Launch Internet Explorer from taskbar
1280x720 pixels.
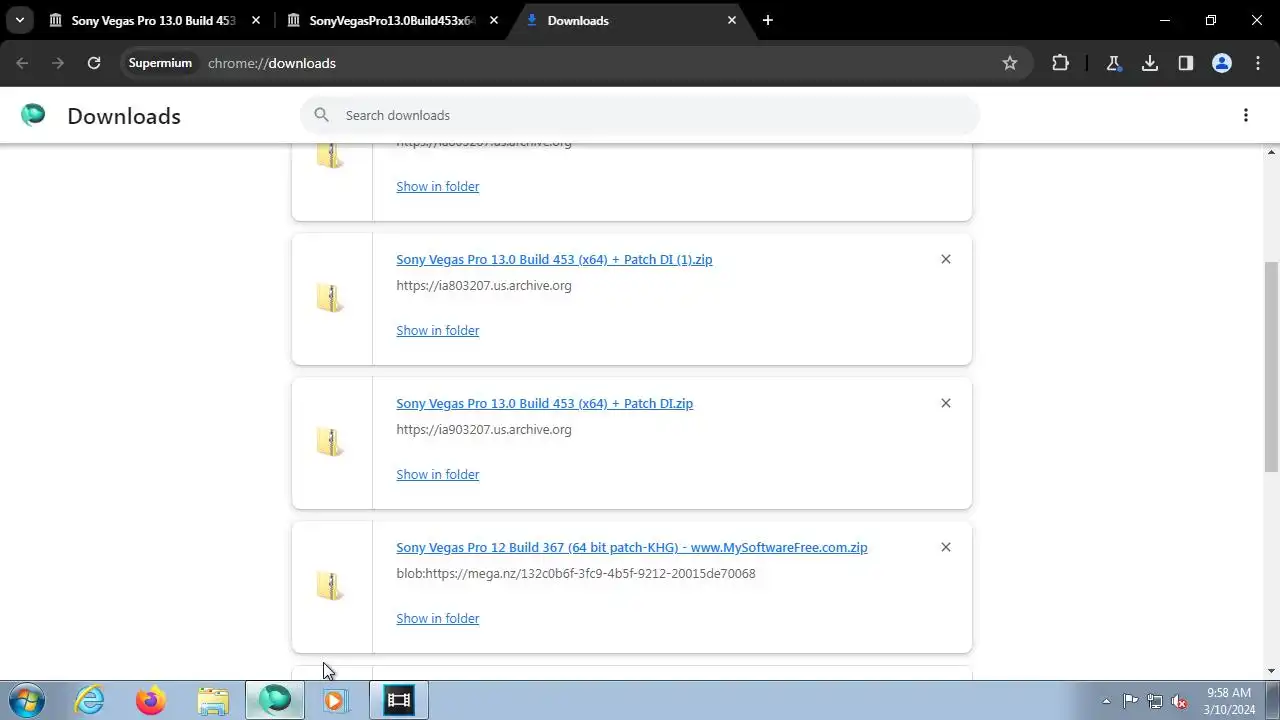[x=90, y=700]
